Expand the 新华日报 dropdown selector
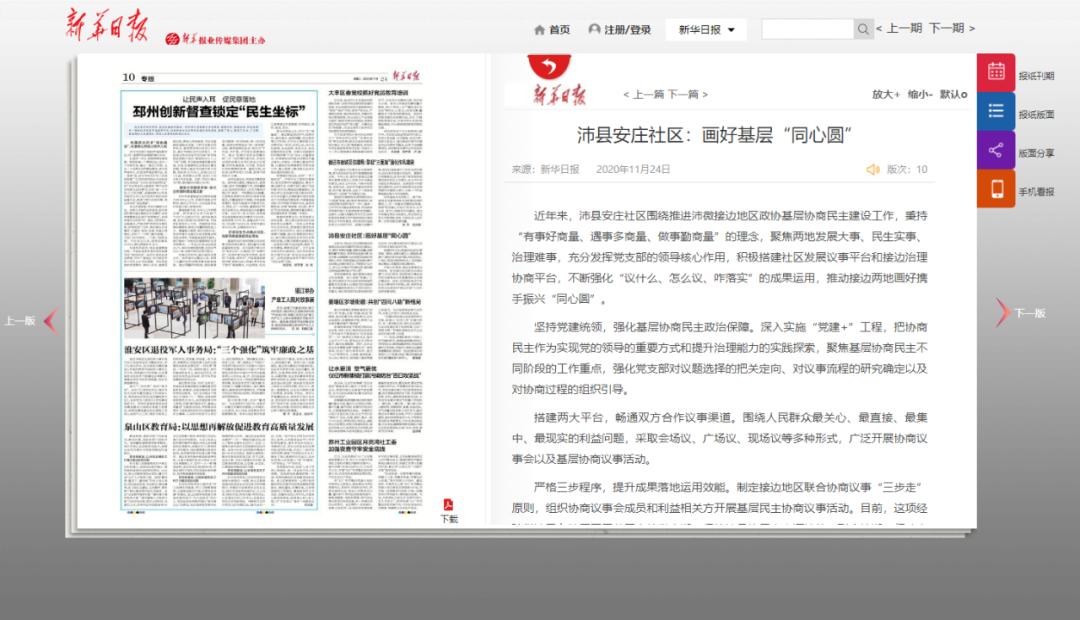The image size is (1080, 620). [x=706, y=29]
